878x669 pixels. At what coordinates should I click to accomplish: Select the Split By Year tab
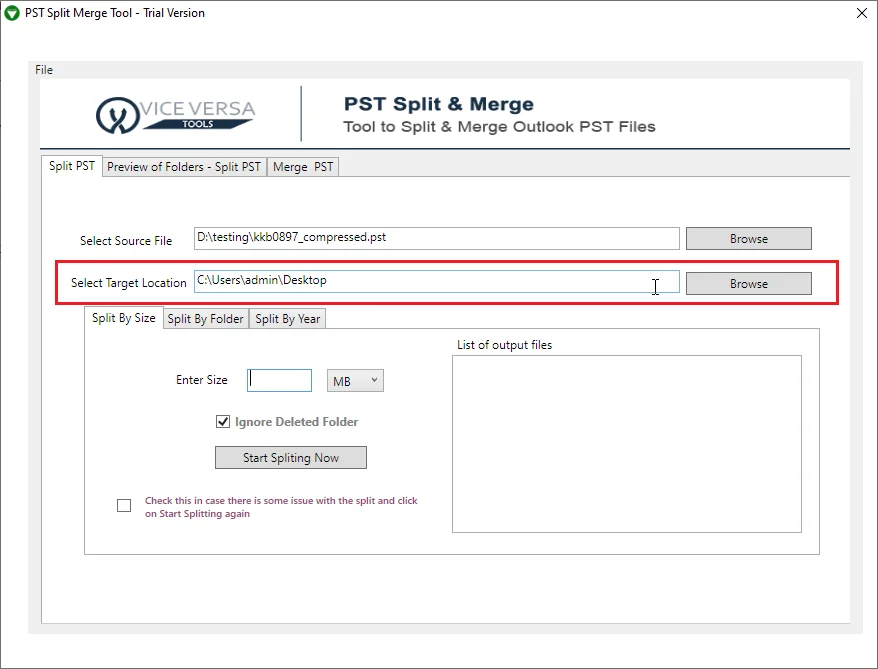(x=287, y=319)
